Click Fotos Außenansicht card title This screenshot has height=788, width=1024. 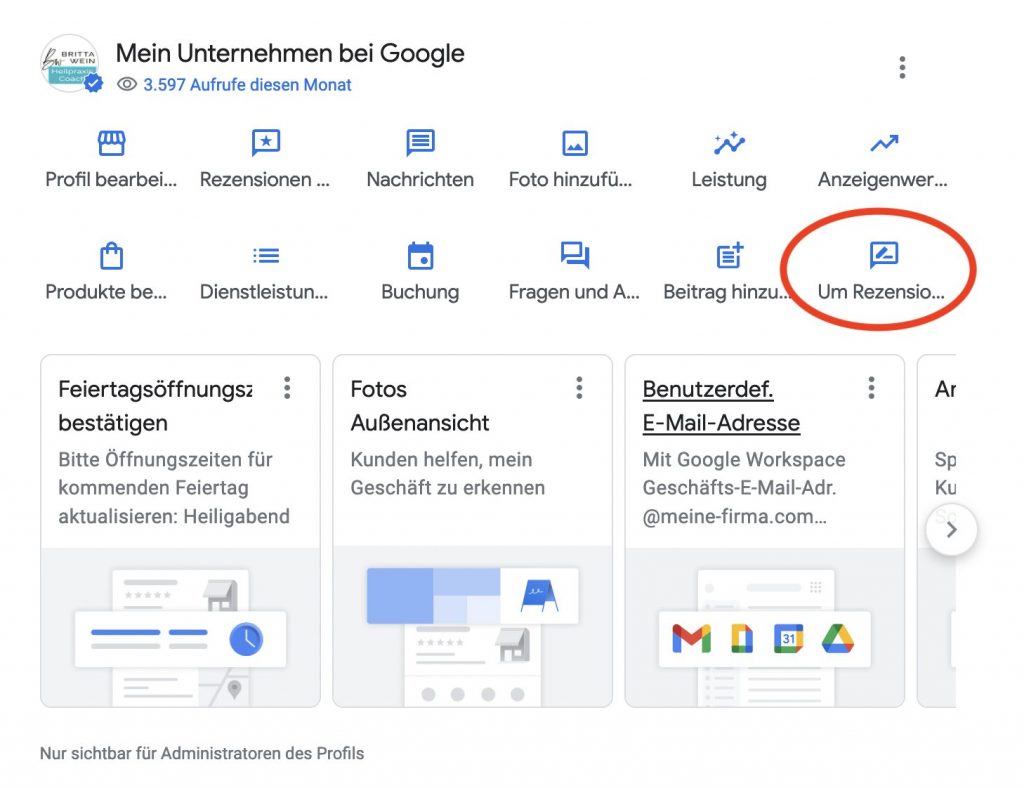(x=419, y=406)
